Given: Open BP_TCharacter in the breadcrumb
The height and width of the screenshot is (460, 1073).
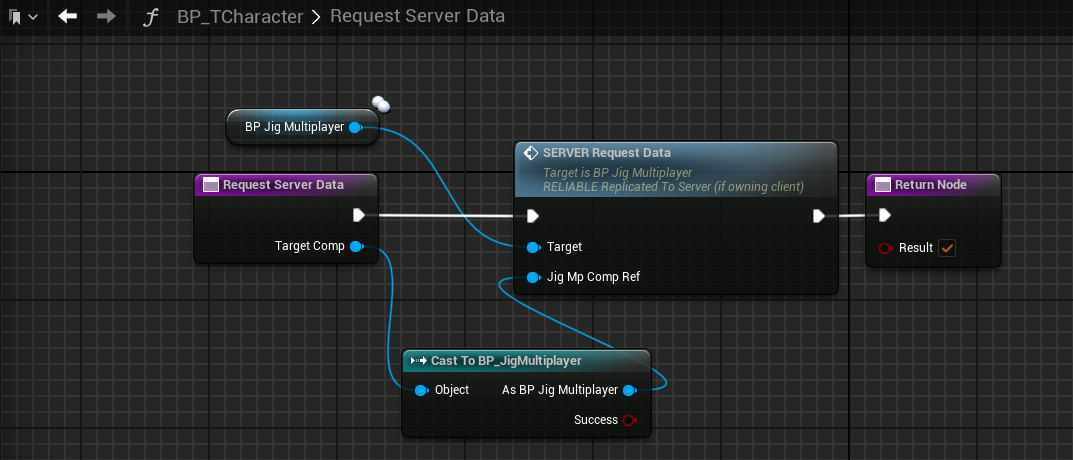Looking at the screenshot, I should pos(240,17).
